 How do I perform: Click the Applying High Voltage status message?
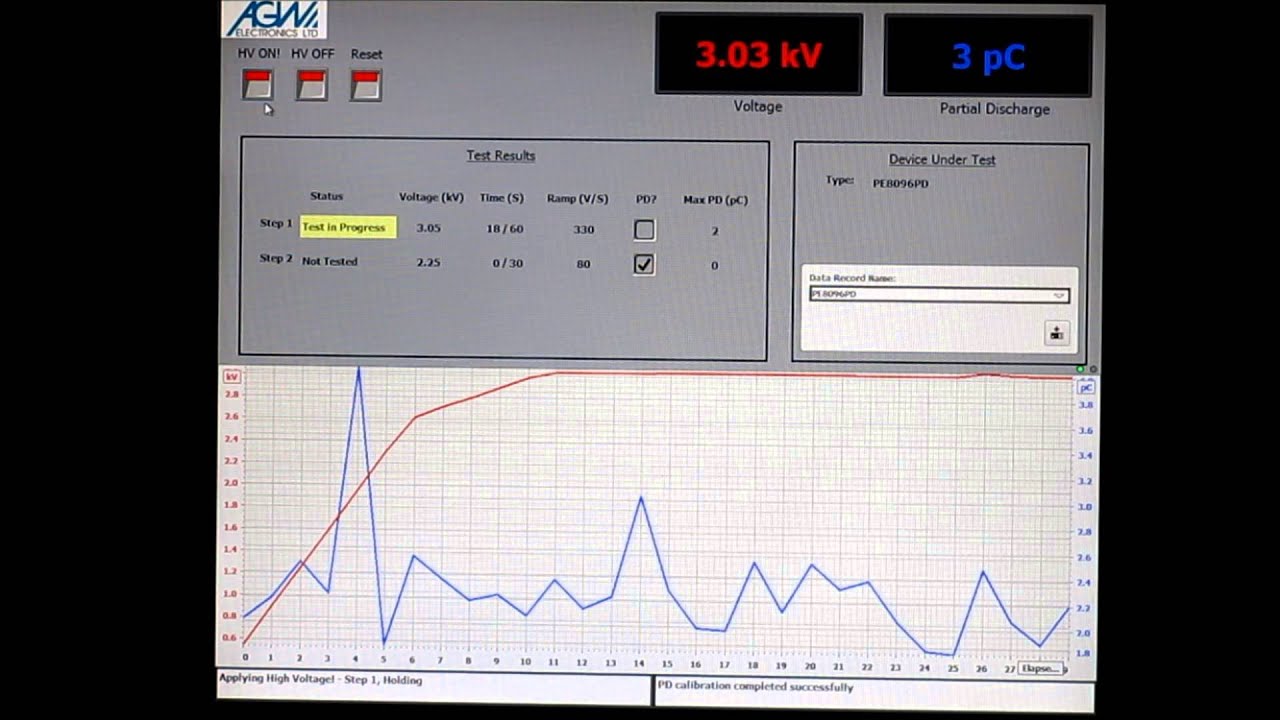pyautogui.click(x=320, y=680)
